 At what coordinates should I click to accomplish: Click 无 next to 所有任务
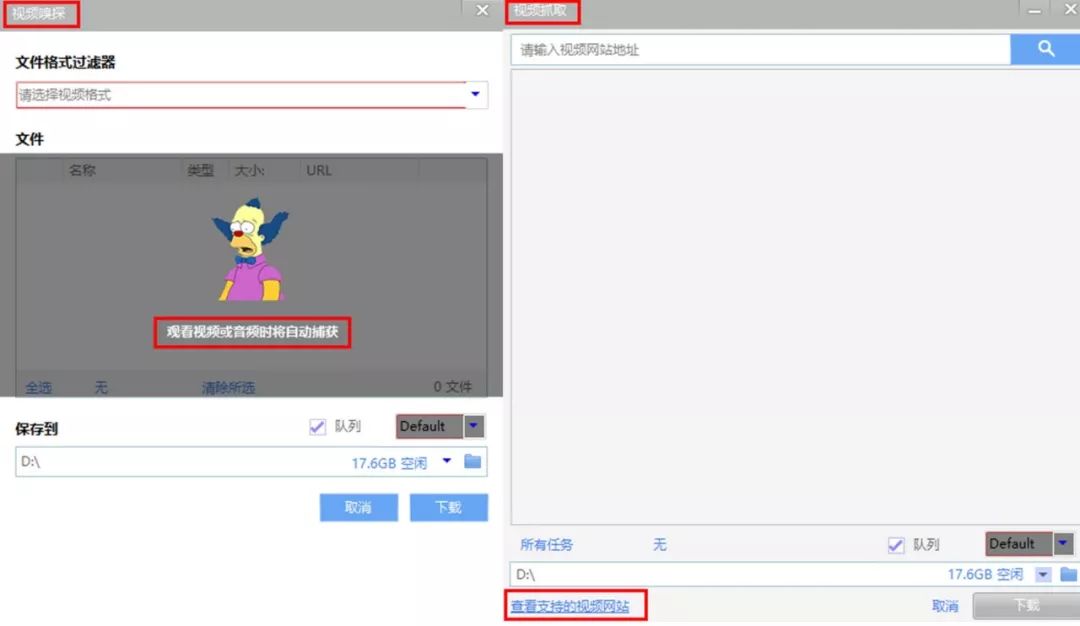tap(659, 545)
